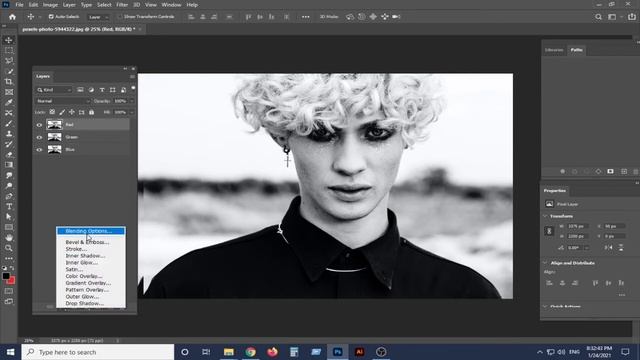The width and height of the screenshot is (640, 360).
Task: Open the workspace switcher icon
Action: tap(612, 17)
